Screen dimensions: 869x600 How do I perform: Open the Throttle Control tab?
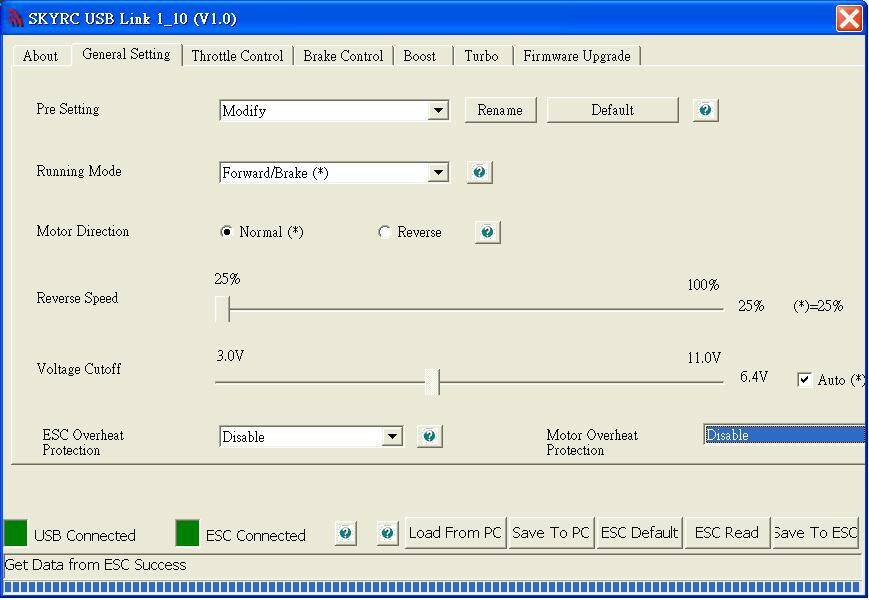pos(237,56)
